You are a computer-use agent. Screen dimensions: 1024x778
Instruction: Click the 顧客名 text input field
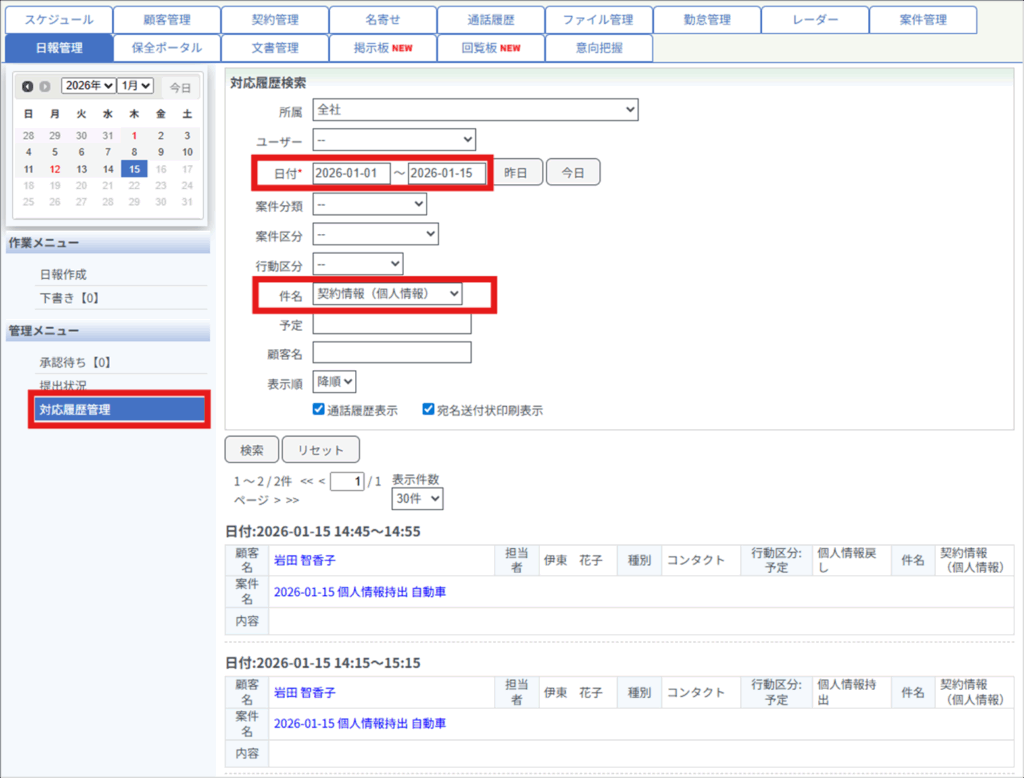click(391, 352)
